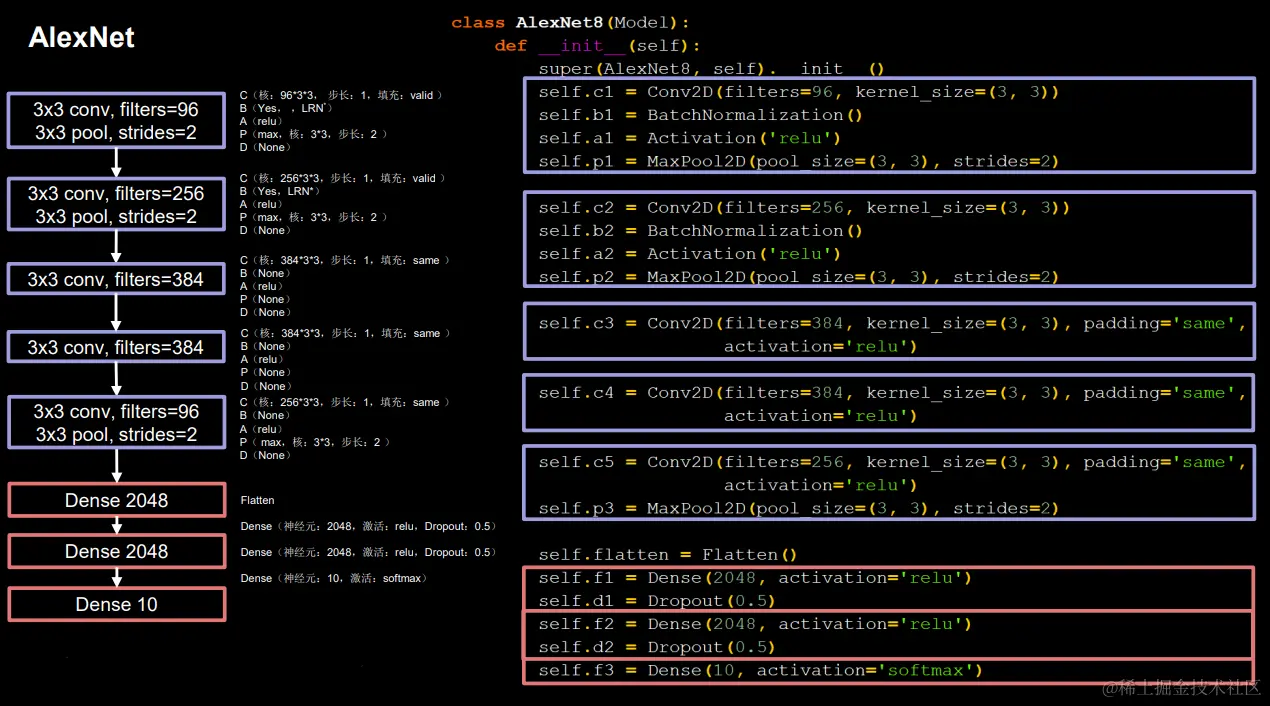Screen dimensions: 1270x706
Task: Click the "def __init__(self):" code line
Action: [x=597, y=46]
